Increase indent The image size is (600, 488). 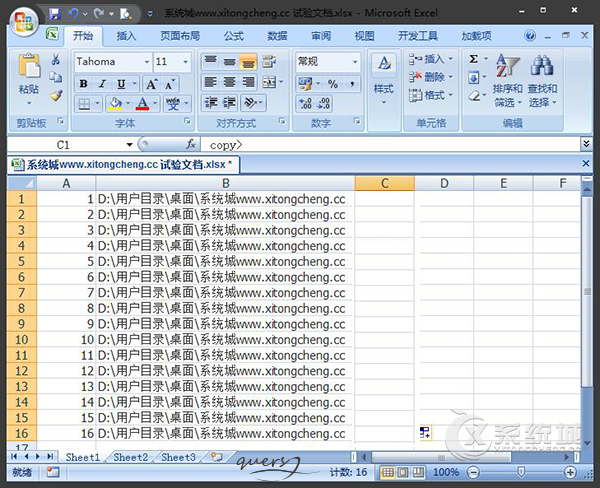(x=229, y=103)
